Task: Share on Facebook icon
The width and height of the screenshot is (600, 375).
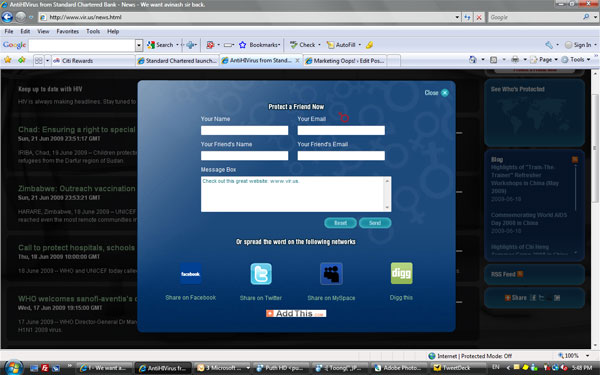Action: [191, 274]
